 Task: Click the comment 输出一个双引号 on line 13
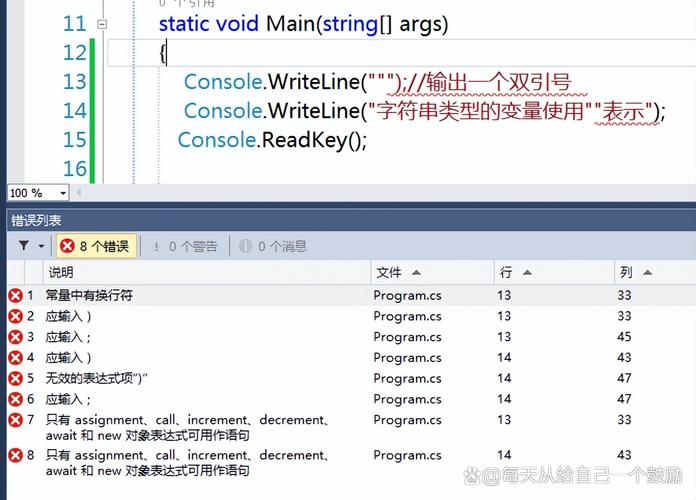499,82
